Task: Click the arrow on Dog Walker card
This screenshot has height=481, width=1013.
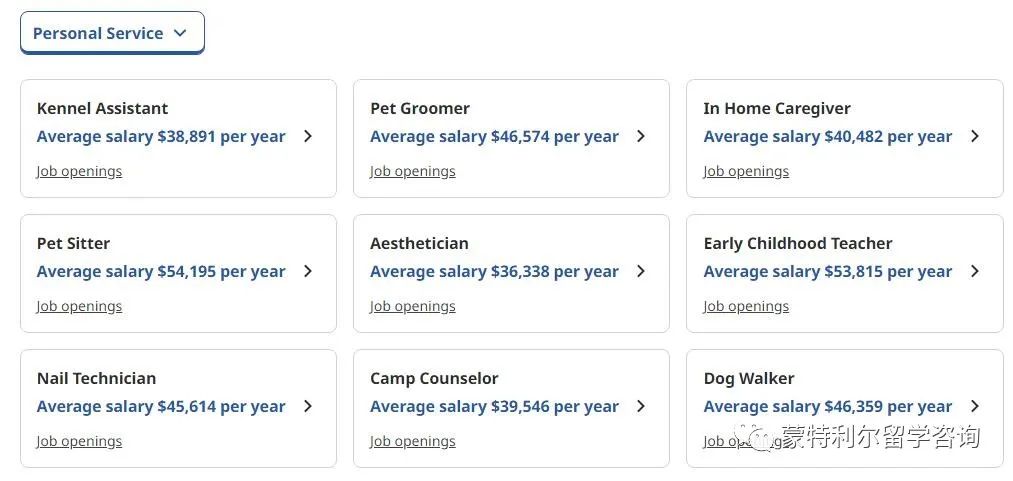Action: tap(975, 406)
